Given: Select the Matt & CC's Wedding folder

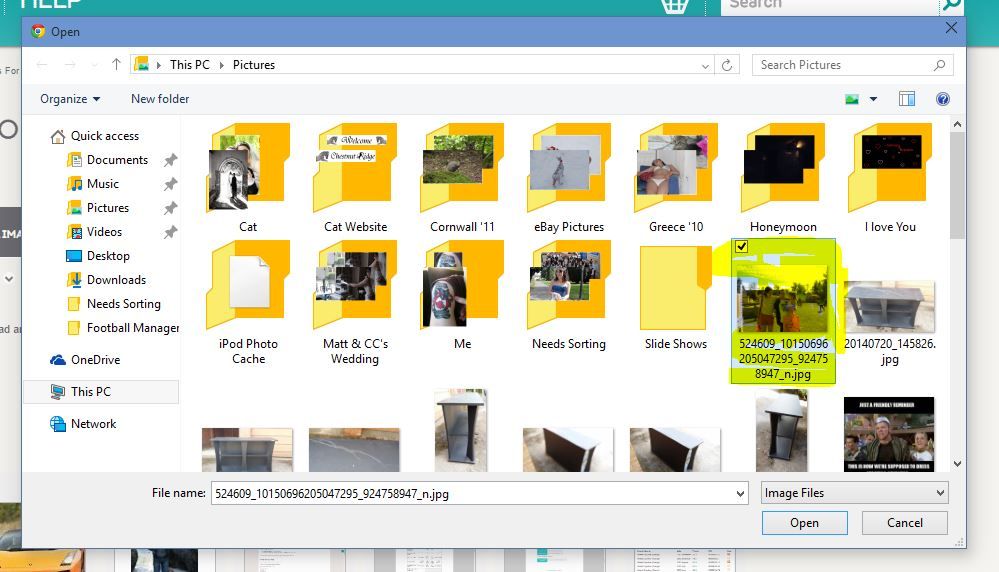Looking at the screenshot, I should 355,303.
